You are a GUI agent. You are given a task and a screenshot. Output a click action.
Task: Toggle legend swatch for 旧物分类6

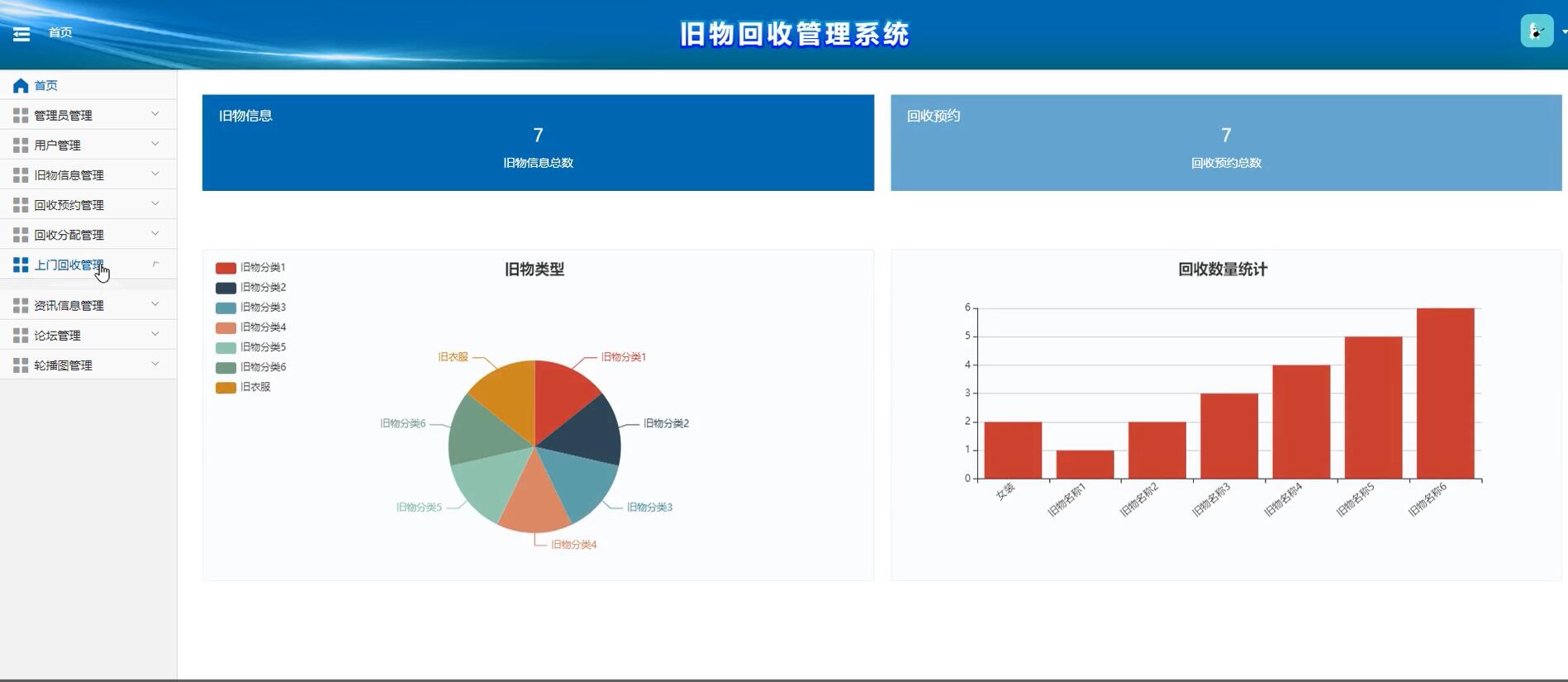click(226, 367)
